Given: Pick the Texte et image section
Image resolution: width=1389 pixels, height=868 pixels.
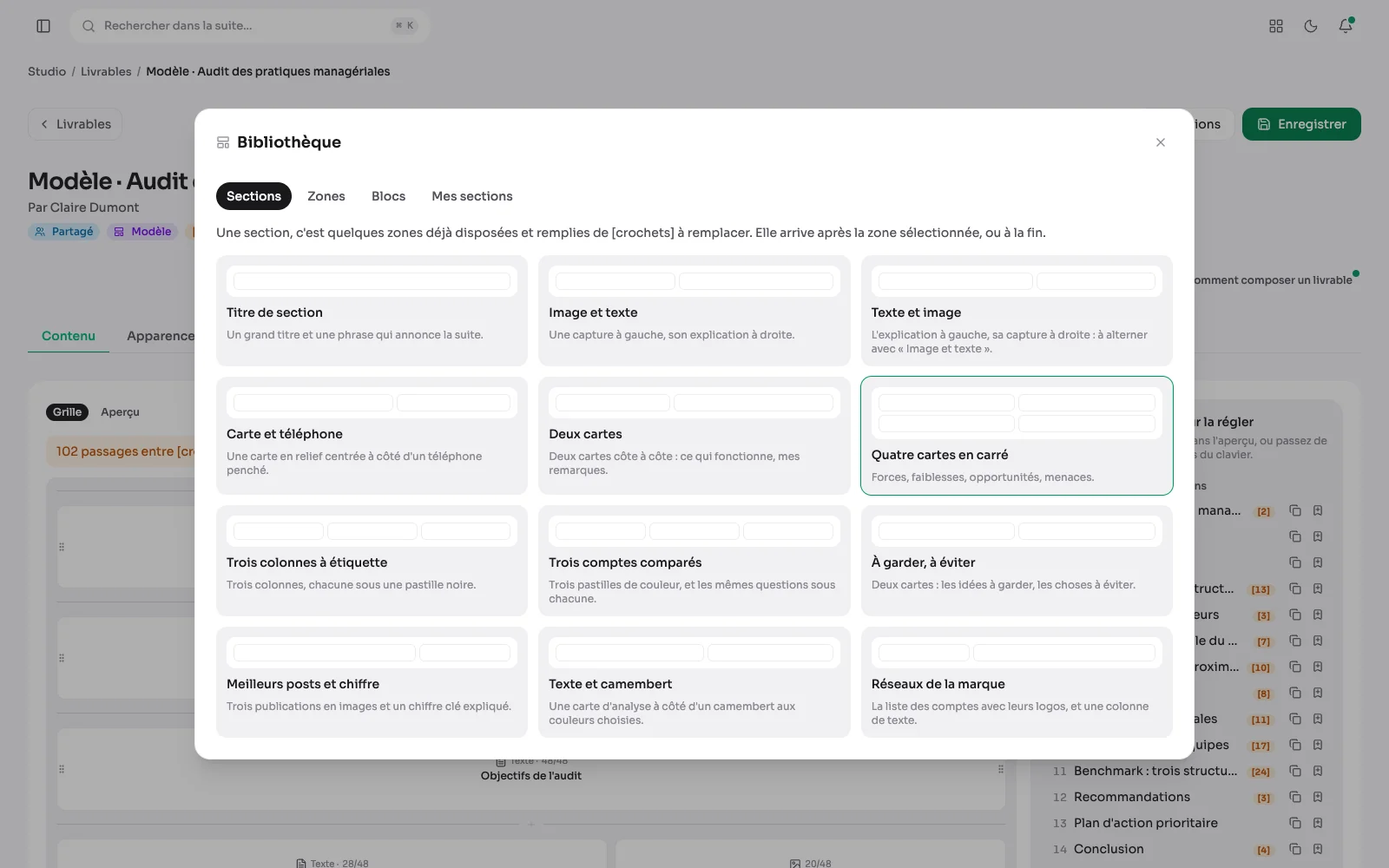Looking at the screenshot, I should (1017, 311).
